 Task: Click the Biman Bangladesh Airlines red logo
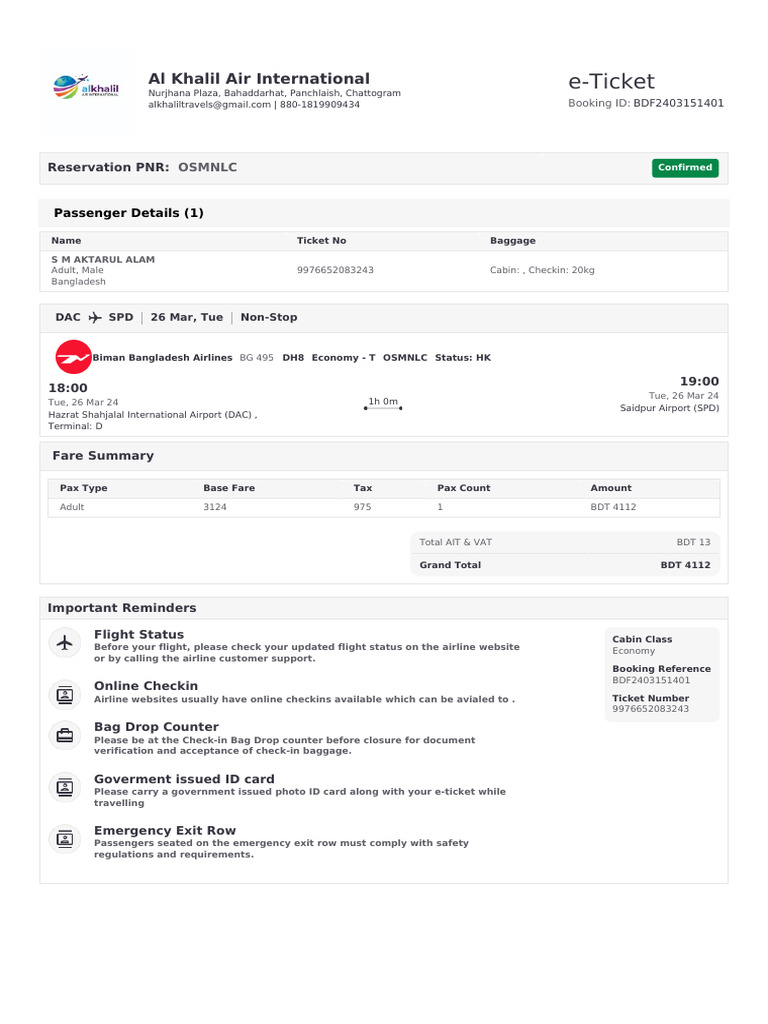72,357
